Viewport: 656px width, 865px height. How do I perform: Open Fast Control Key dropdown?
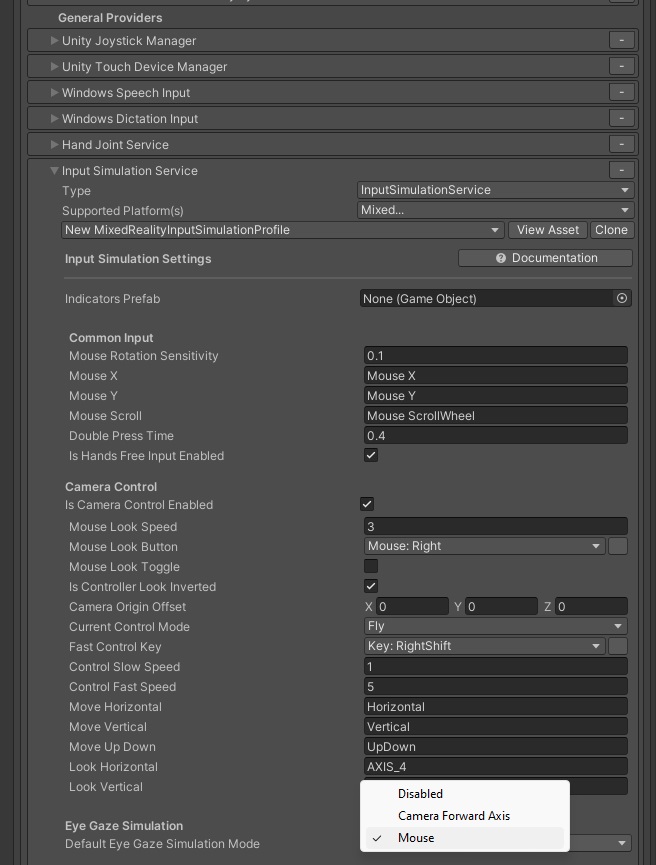(x=484, y=646)
